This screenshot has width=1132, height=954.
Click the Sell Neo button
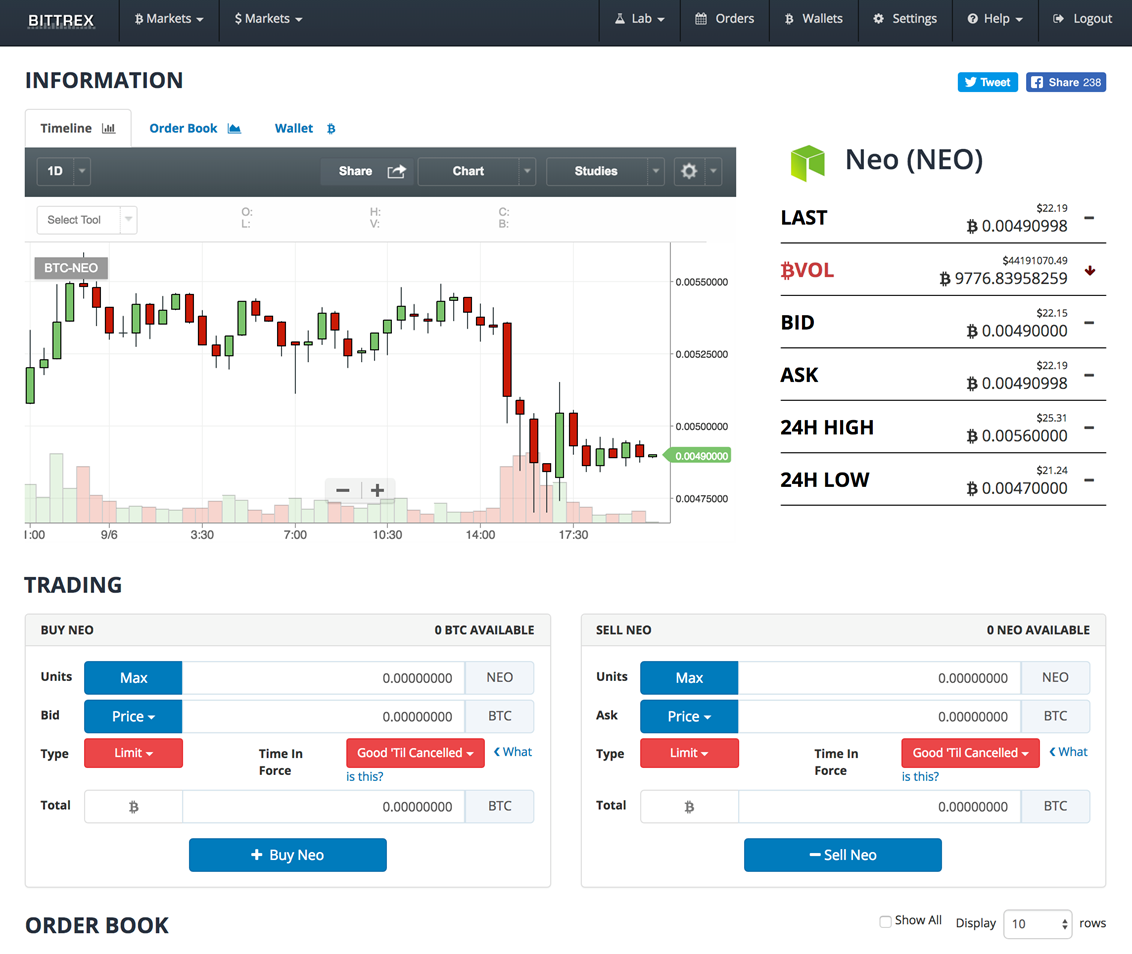[x=843, y=855]
